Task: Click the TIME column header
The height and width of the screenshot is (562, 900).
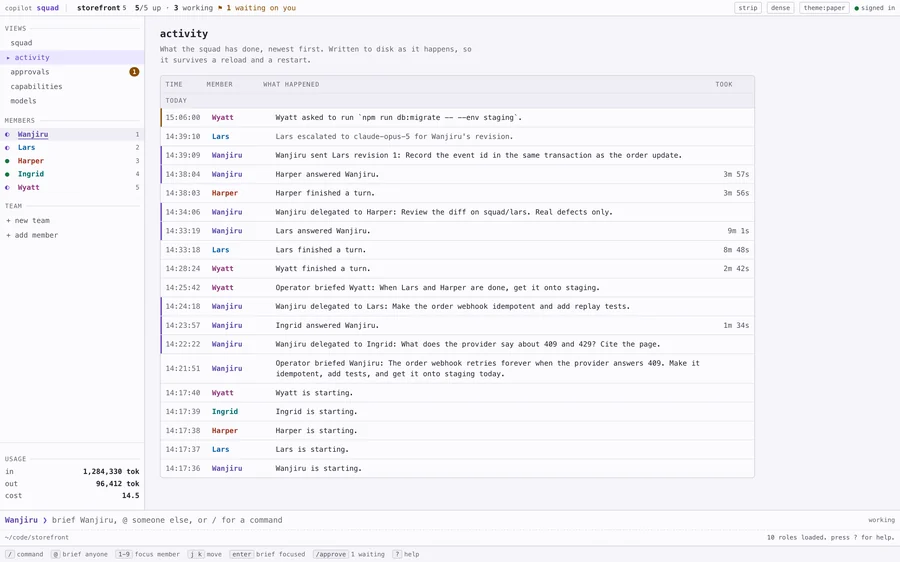Action: point(174,84)
